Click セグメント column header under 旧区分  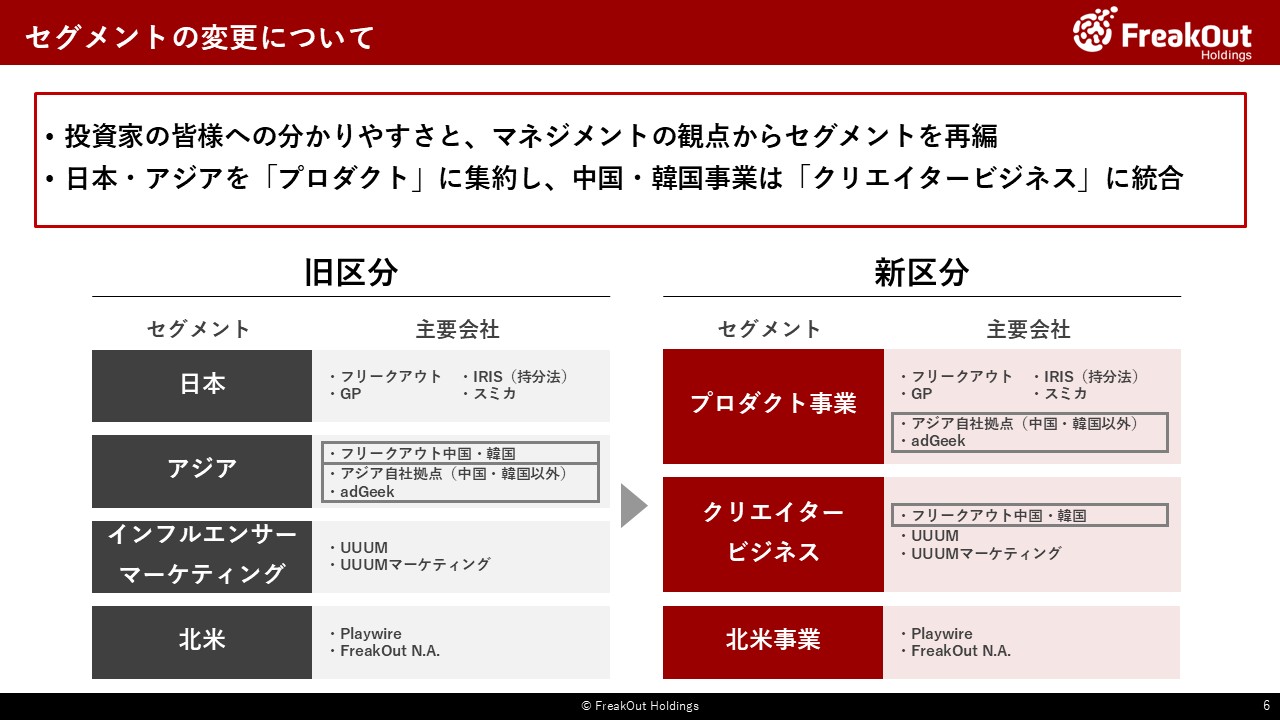(x=199, y=329)
